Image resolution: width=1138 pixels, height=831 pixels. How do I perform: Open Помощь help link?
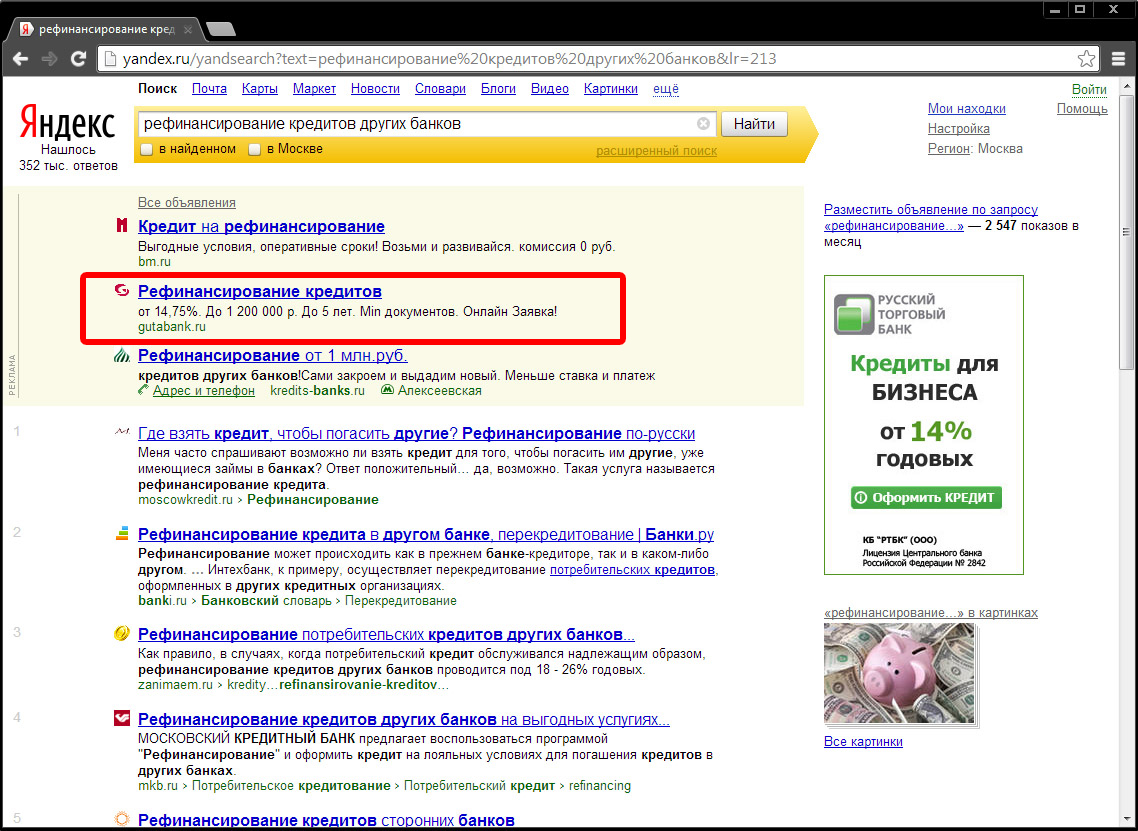click(x=1082, y=108)
